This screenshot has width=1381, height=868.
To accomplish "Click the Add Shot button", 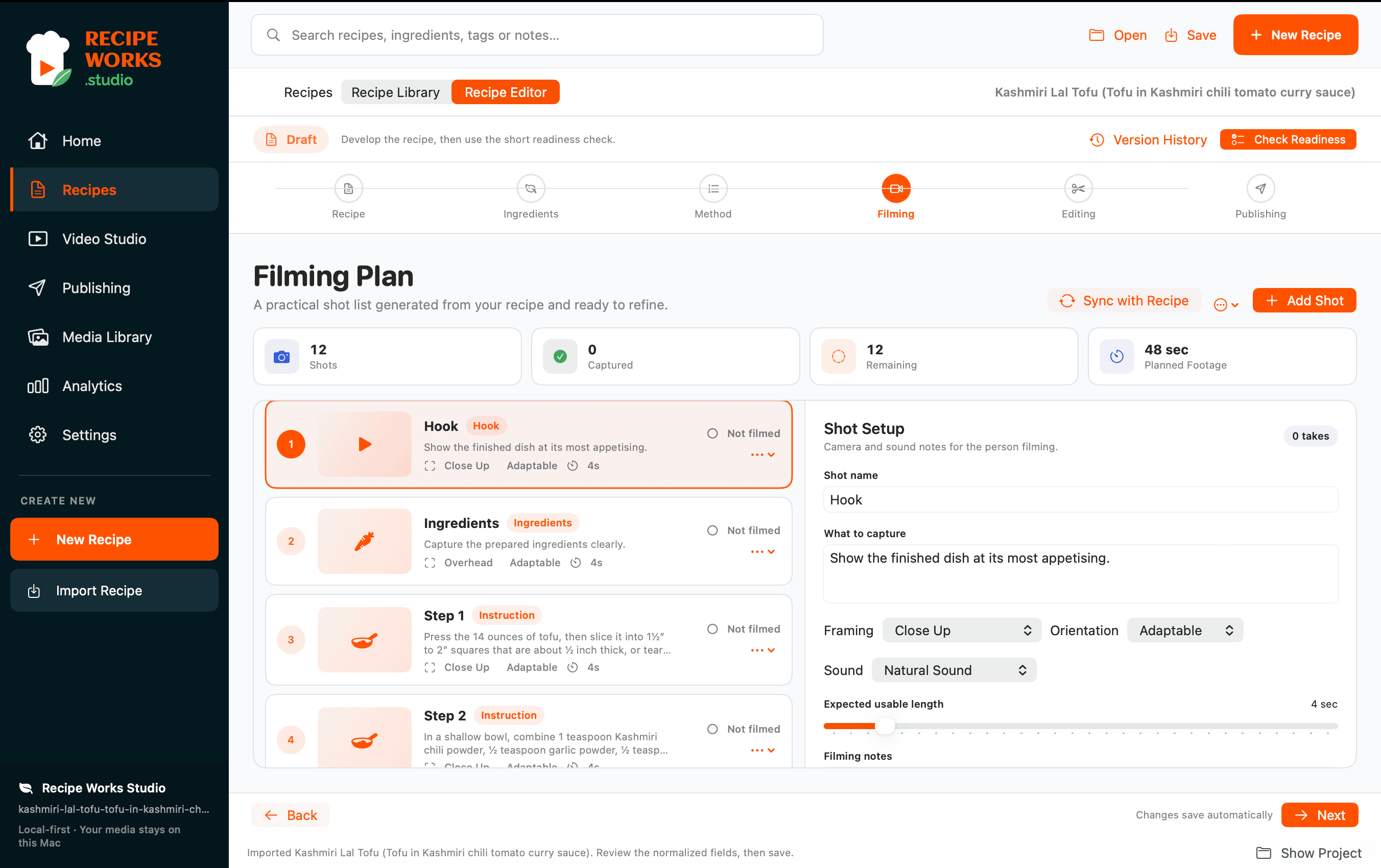I will coord(1304,300).
